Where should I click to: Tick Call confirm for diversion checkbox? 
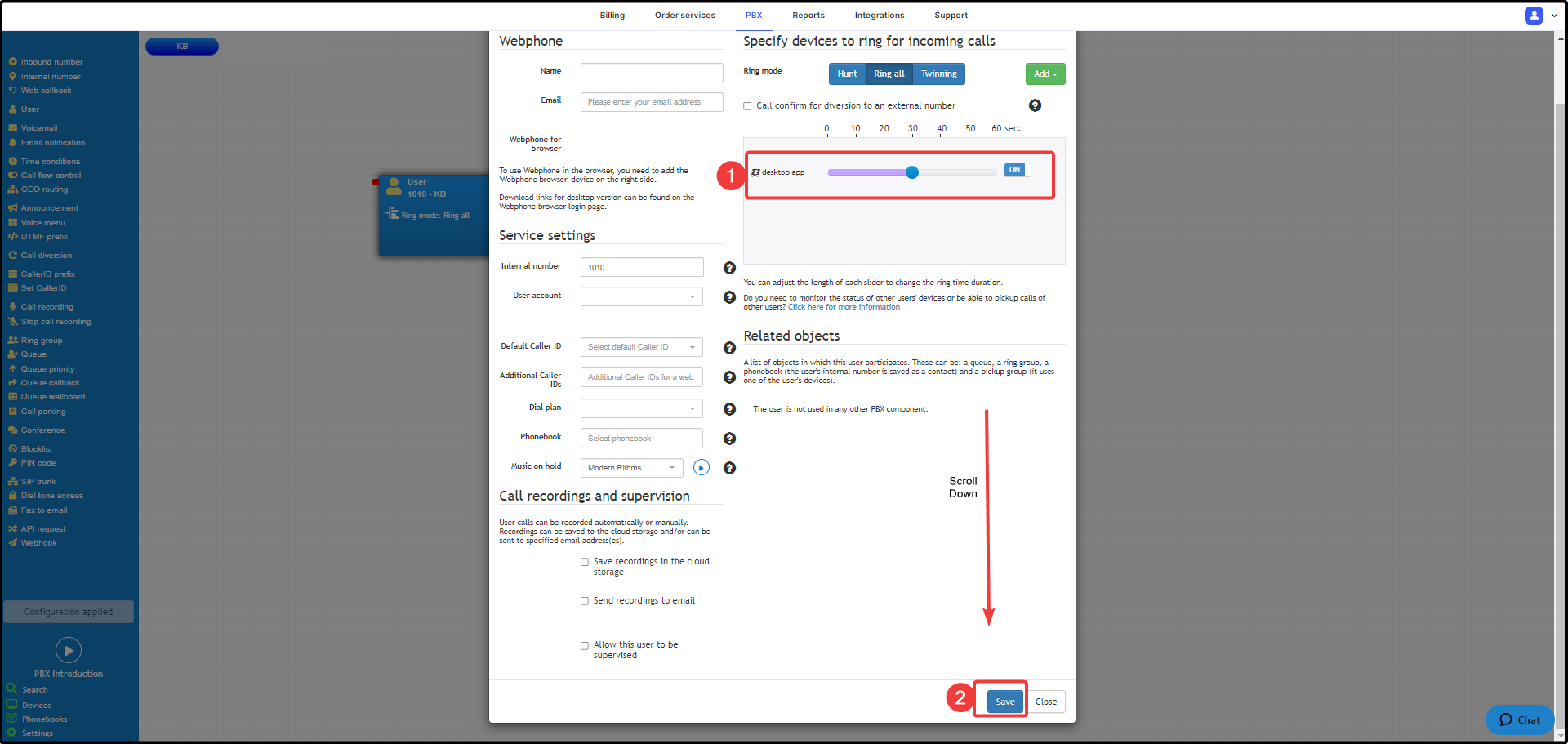point(747,106)
